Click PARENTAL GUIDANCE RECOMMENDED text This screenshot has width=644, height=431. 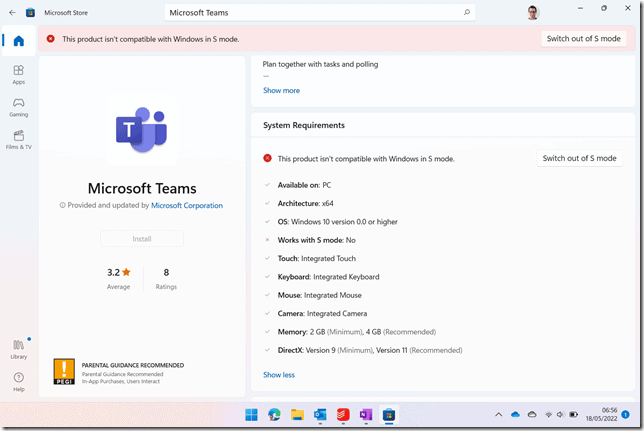pos(133,365)
